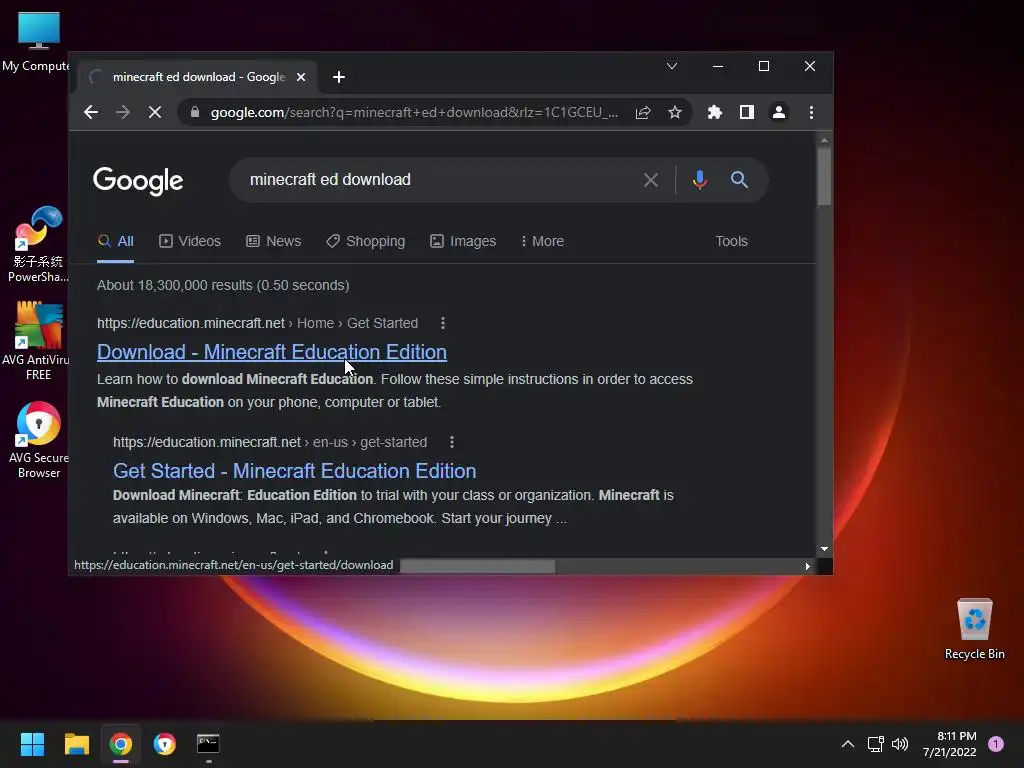
Task: Open options dots beside Home › Get Started
Action: point(443,323)
